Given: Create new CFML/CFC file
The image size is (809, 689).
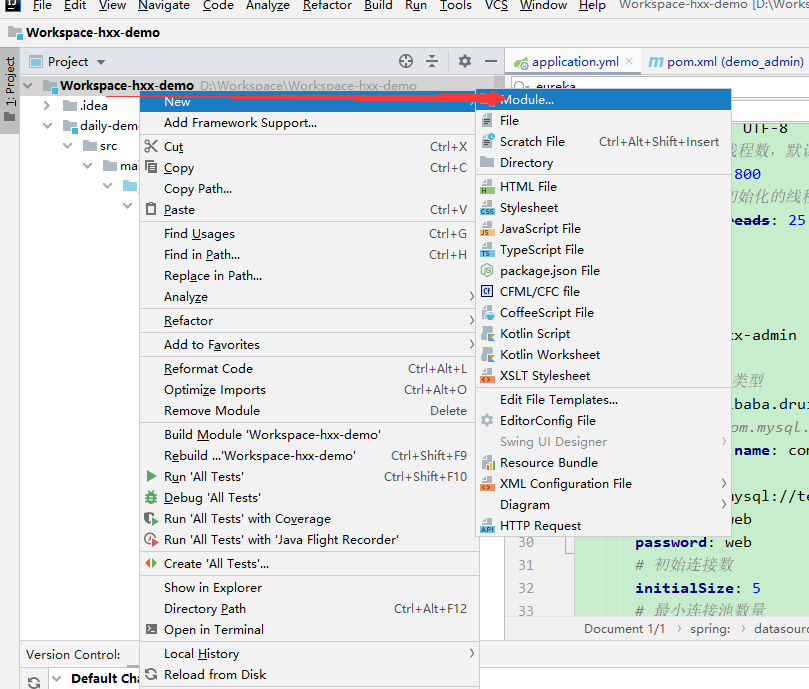Looking at the screenshot, I should pos(604,292).
